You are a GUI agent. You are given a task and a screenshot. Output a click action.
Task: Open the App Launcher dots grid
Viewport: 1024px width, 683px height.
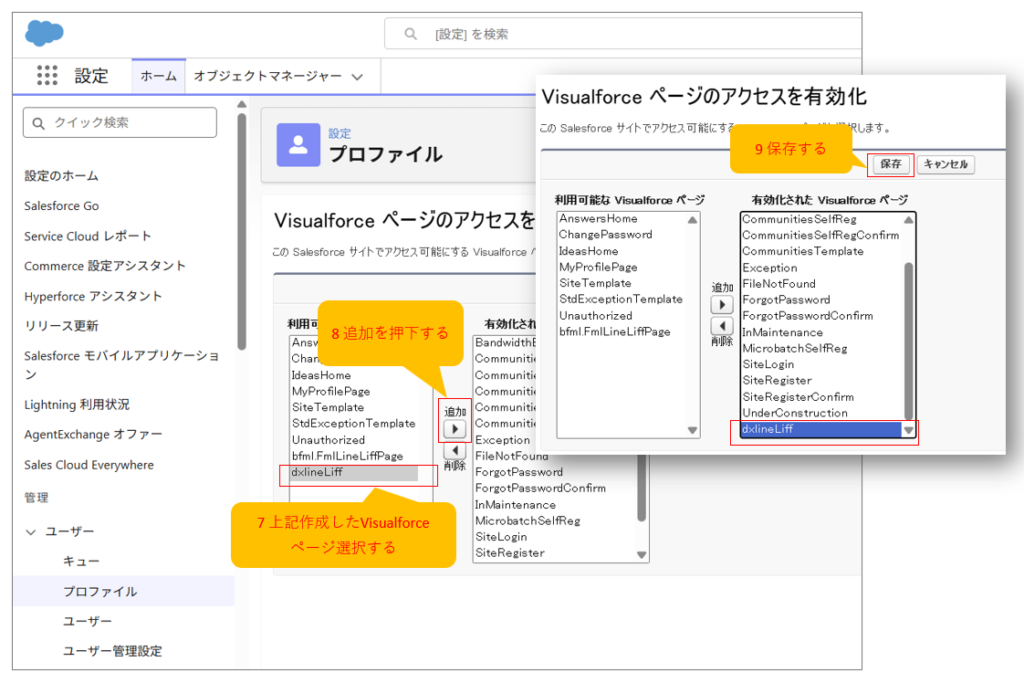pyautogui.click(x=47, y=75)
